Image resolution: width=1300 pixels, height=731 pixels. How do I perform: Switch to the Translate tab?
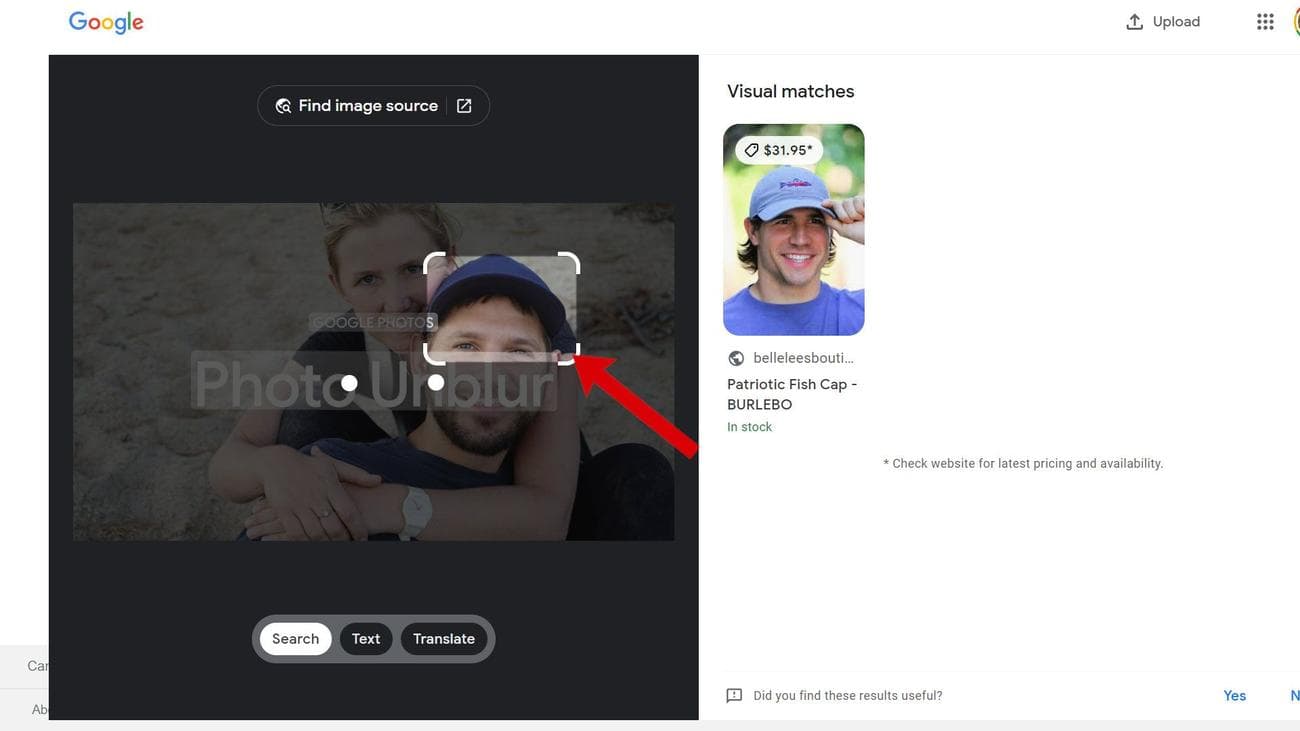(444, 639)
